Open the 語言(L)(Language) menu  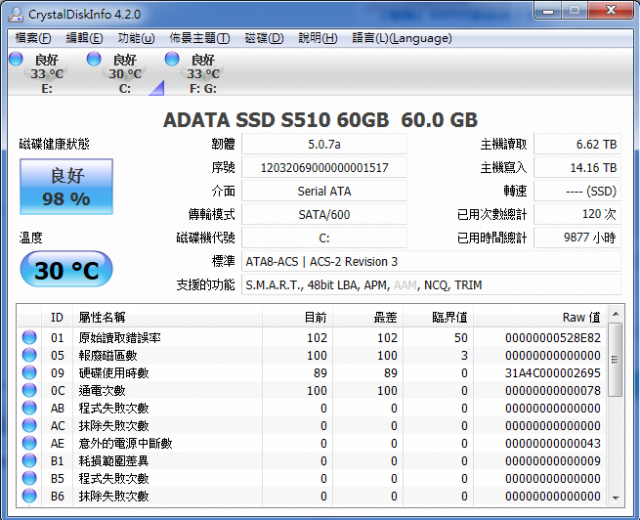click(x=402, y=38)
